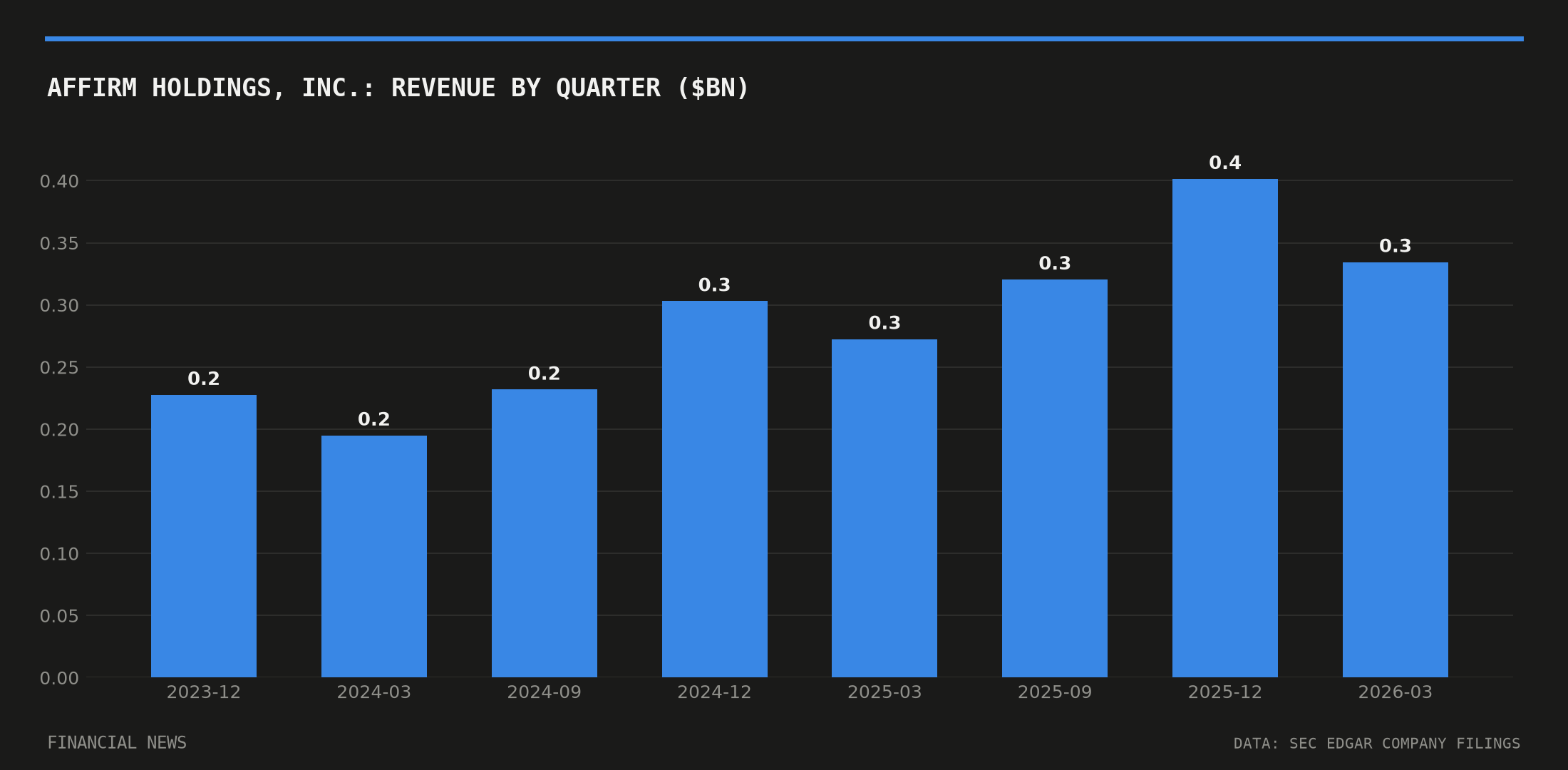The height and width of the screenshot is (770, 1568).
Task: Click the 2025-12 x-axis label
Action: [1225, 692]
